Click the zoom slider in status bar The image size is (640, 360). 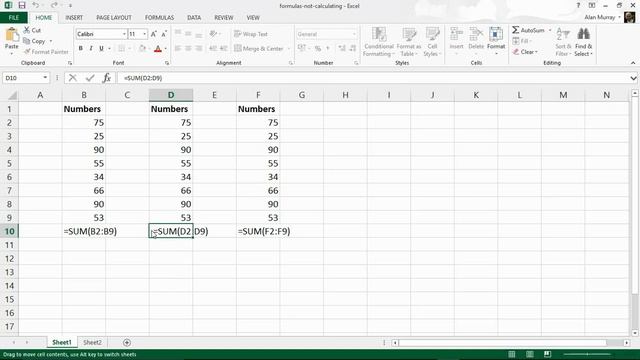(588, 354)
